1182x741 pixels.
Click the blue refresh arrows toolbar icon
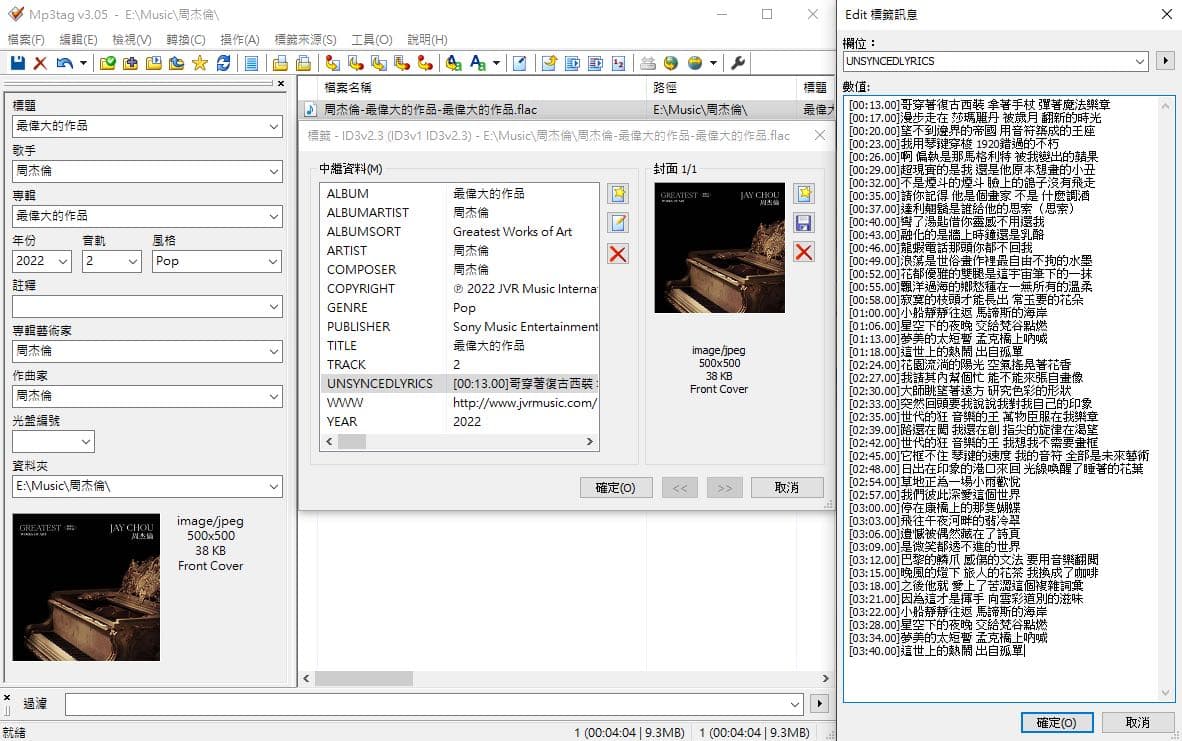click(223, 63)
